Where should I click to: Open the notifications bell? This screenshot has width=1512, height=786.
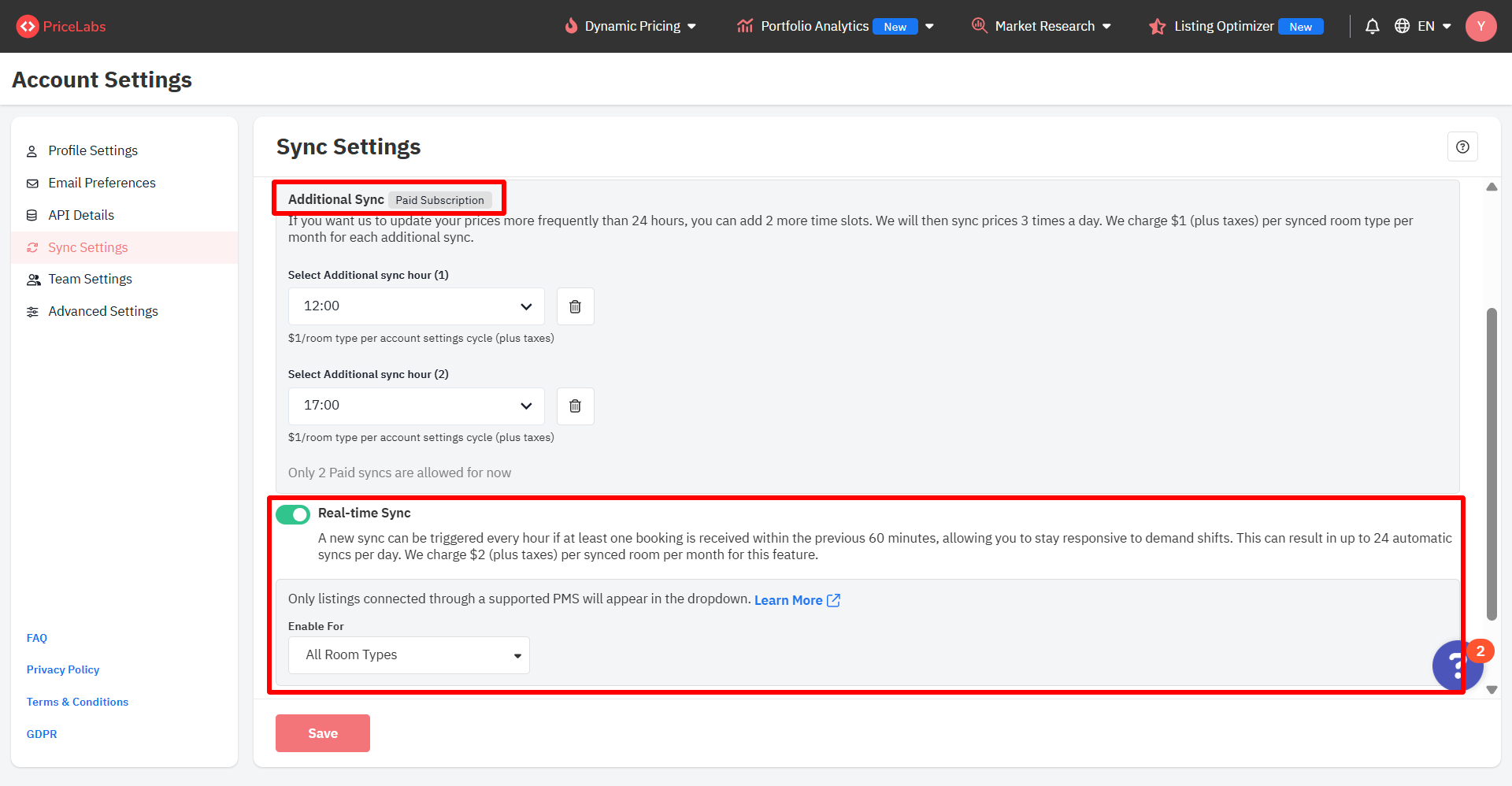point(1372,26)
